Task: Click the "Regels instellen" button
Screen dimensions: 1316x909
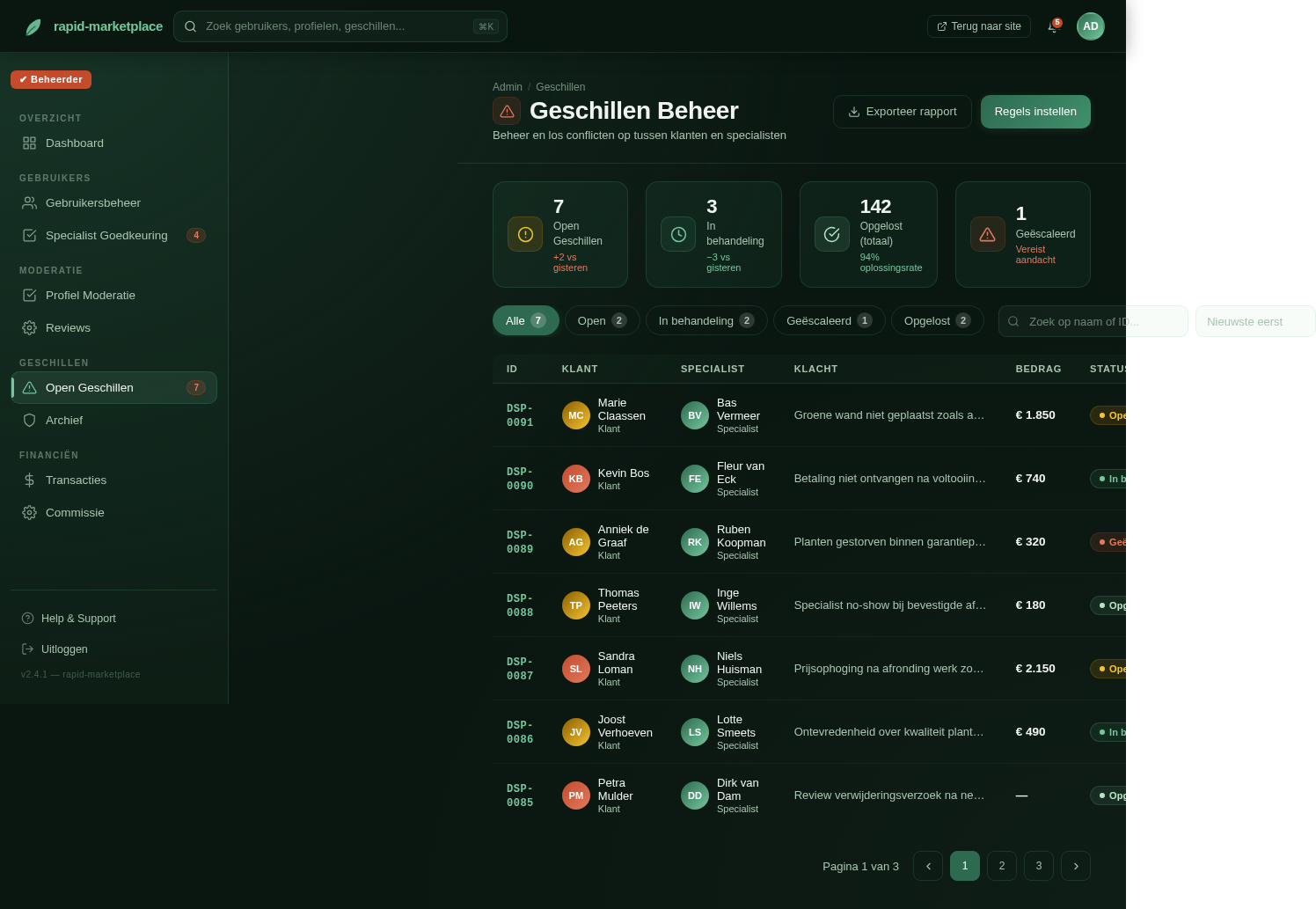Action: click(x=1035, y=112)
